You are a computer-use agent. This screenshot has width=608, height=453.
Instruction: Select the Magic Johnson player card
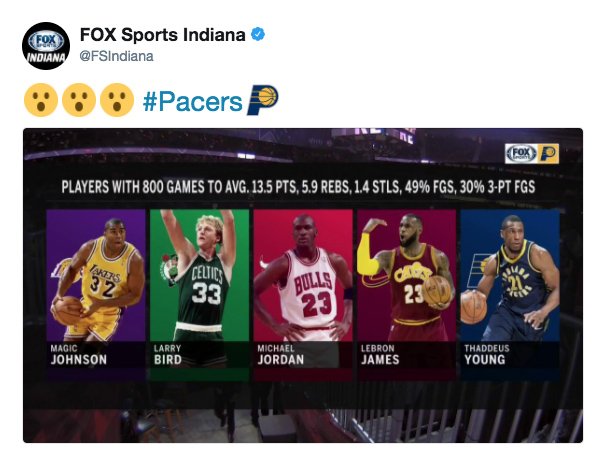click(95, 290)
